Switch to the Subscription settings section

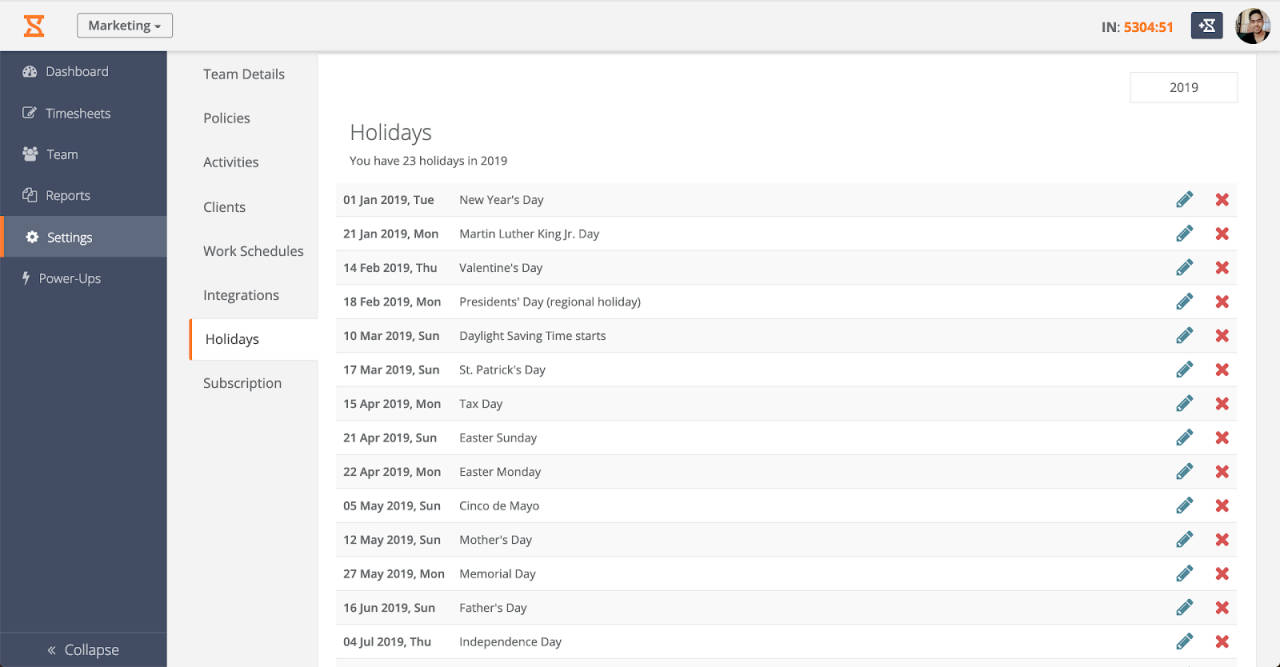(x=242, y=383)
